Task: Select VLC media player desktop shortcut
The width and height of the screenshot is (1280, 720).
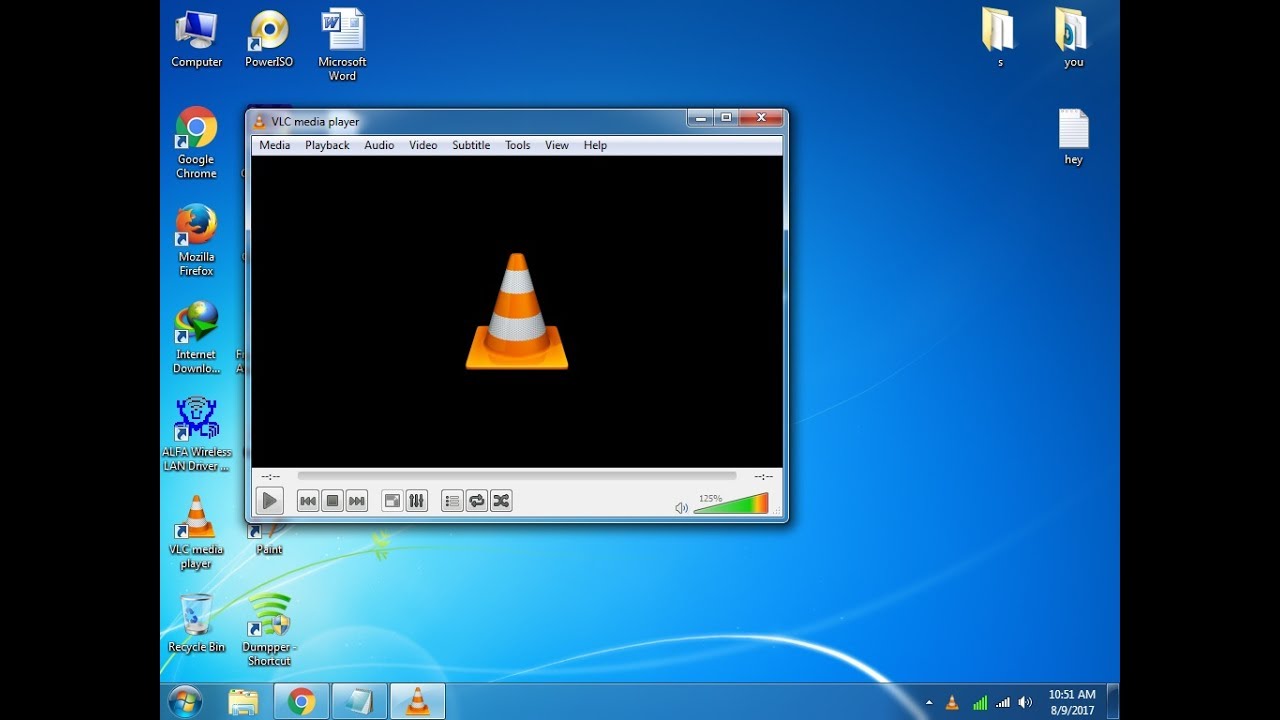Action: (x=196, y=533)
